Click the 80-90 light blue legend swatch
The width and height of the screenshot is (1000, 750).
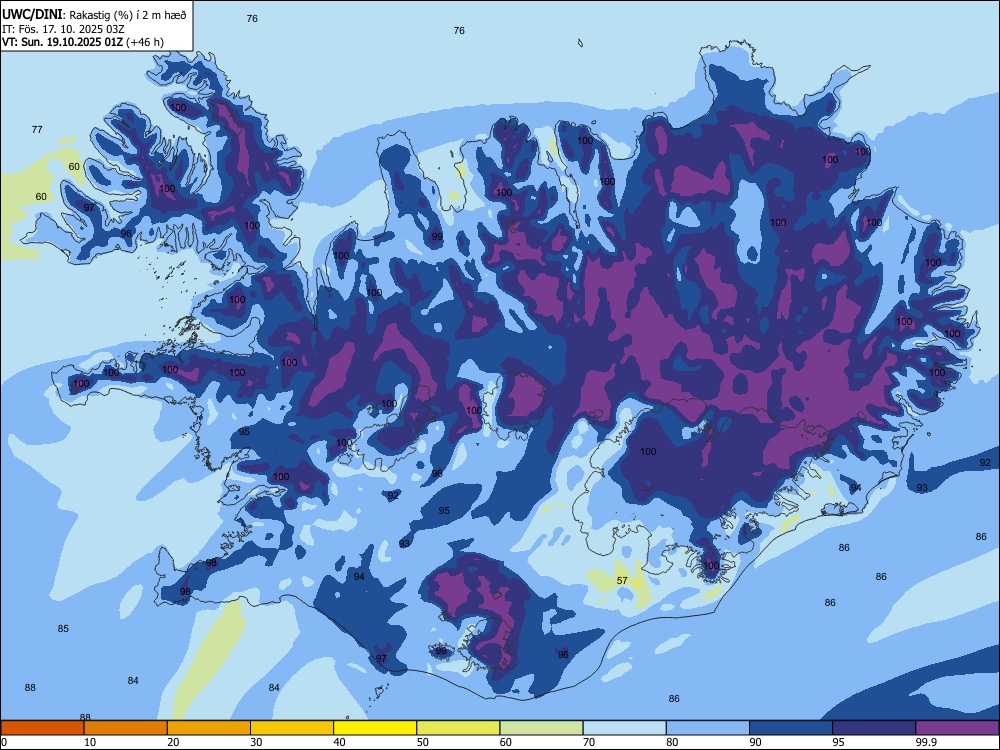tap(707, 728)
